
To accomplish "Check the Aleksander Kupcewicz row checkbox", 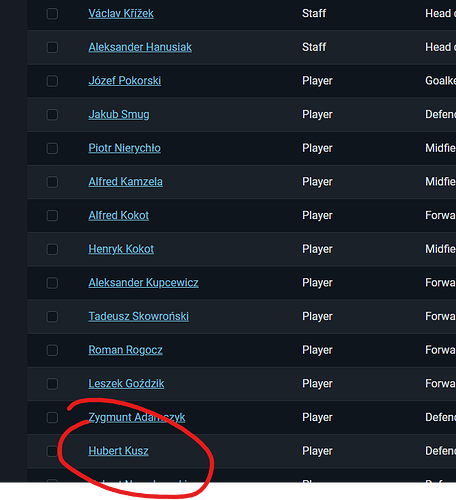I will click(x=52, y=283).
